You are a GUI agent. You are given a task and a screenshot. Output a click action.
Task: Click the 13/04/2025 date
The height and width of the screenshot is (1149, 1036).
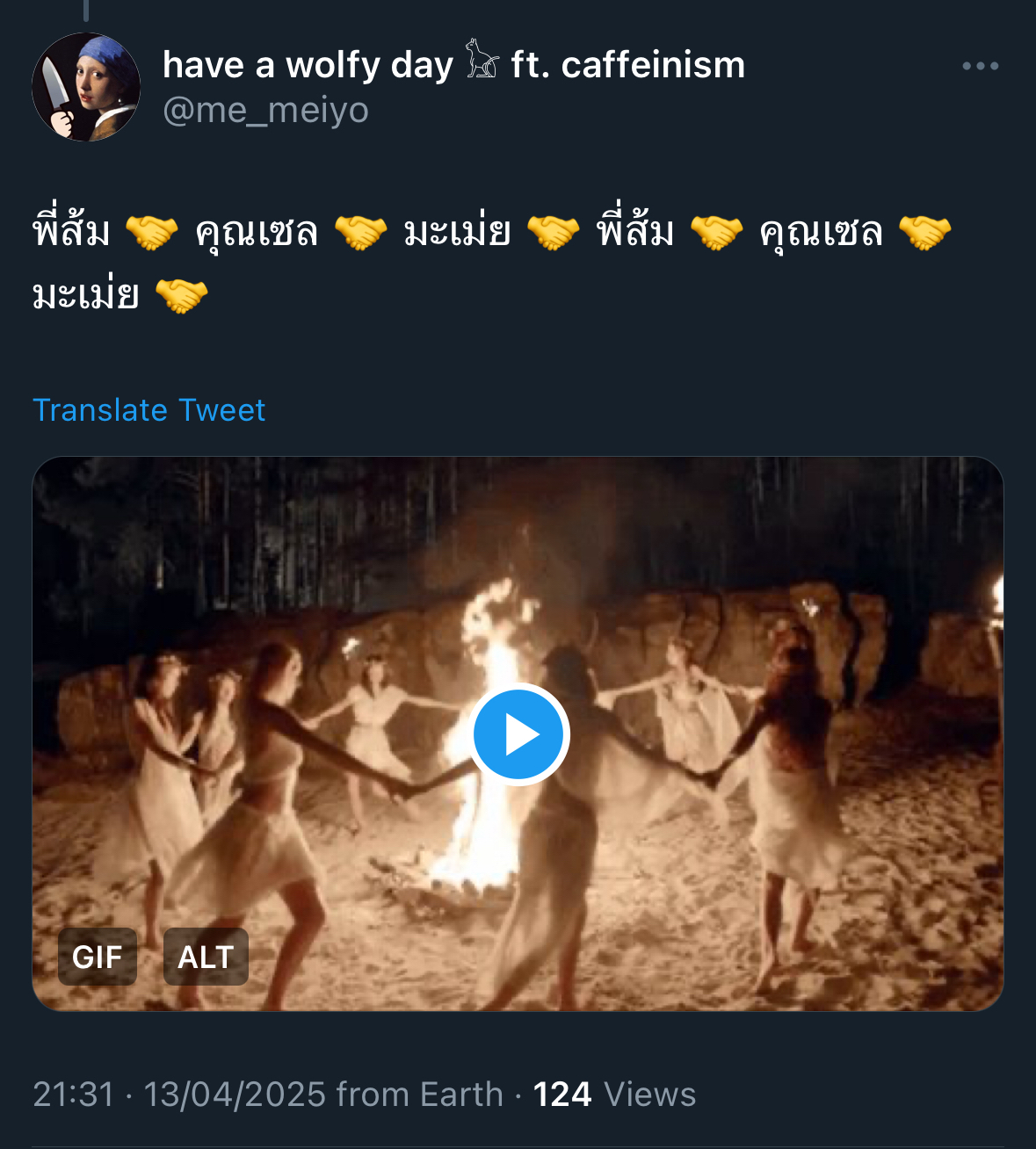pos(235,1095)
